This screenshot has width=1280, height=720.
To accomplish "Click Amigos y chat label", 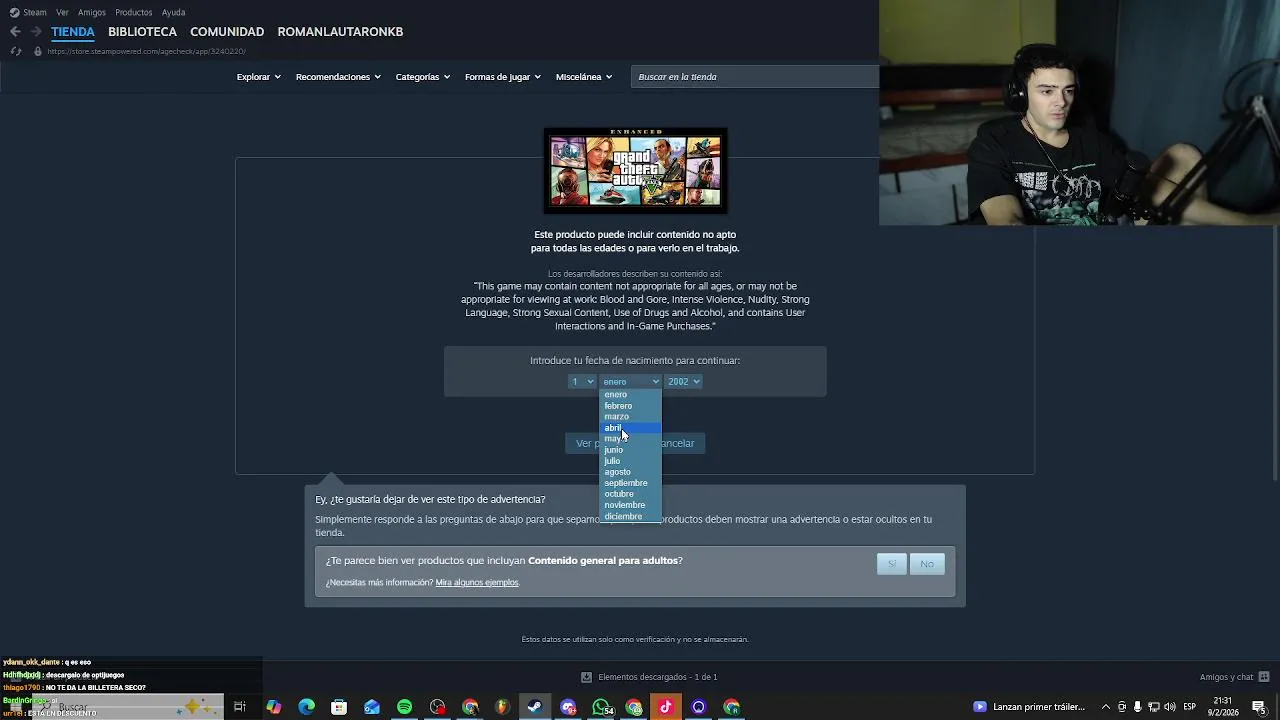I will point(1226,677).
